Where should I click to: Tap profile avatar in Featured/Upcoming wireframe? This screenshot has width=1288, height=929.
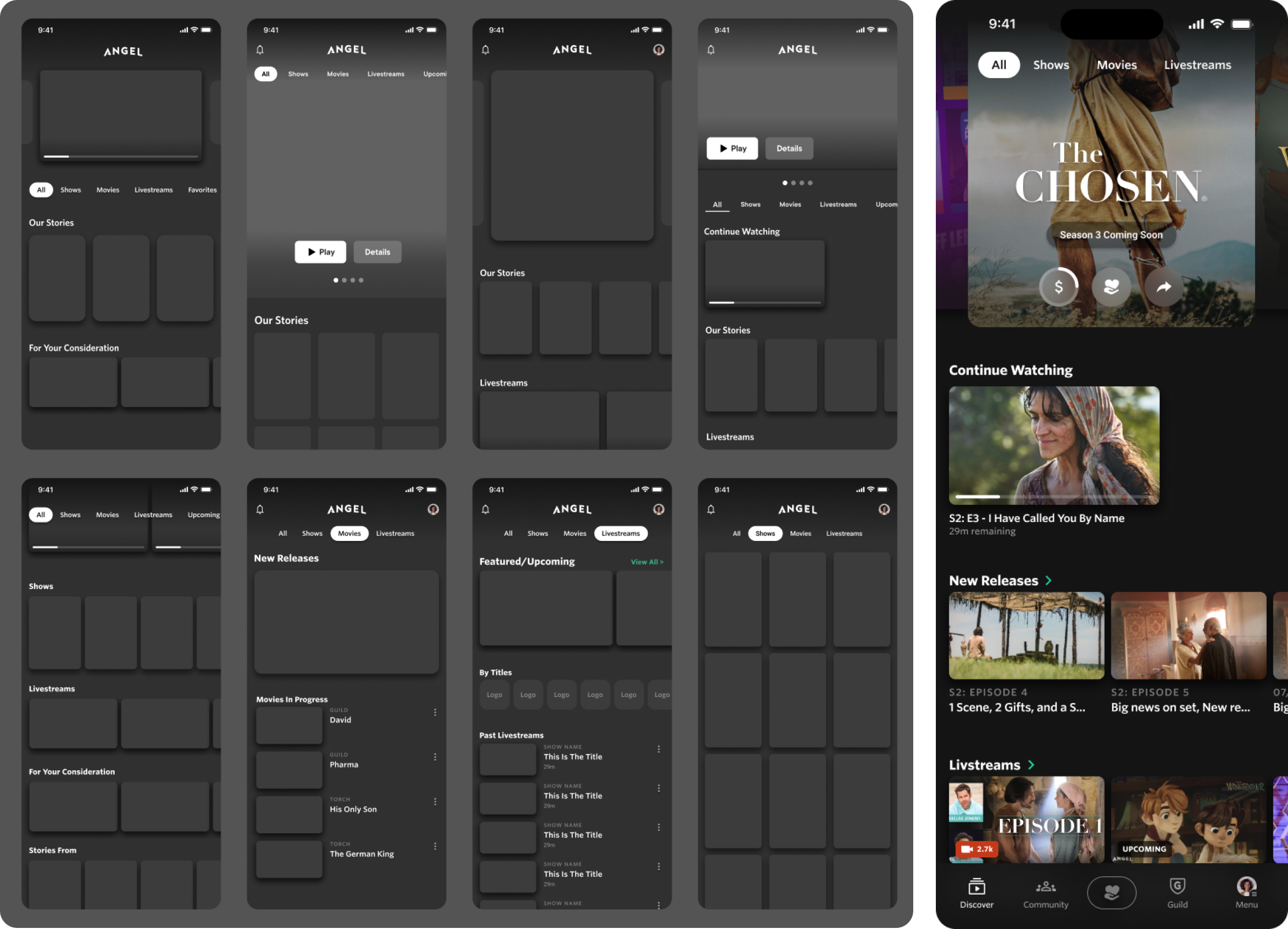(x=659, y=510)
